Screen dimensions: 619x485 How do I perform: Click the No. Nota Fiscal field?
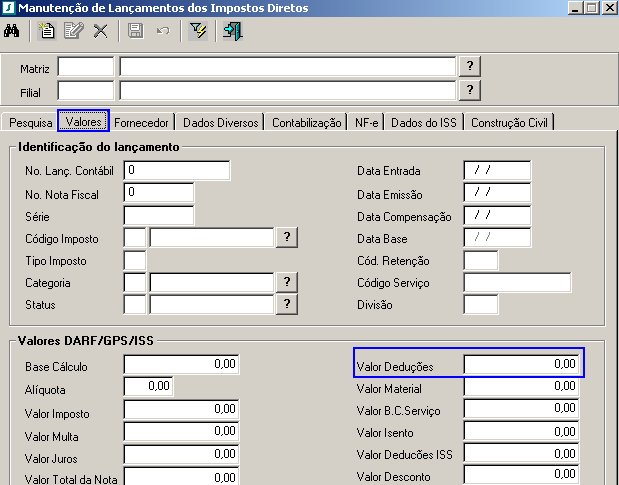[158, 192]
